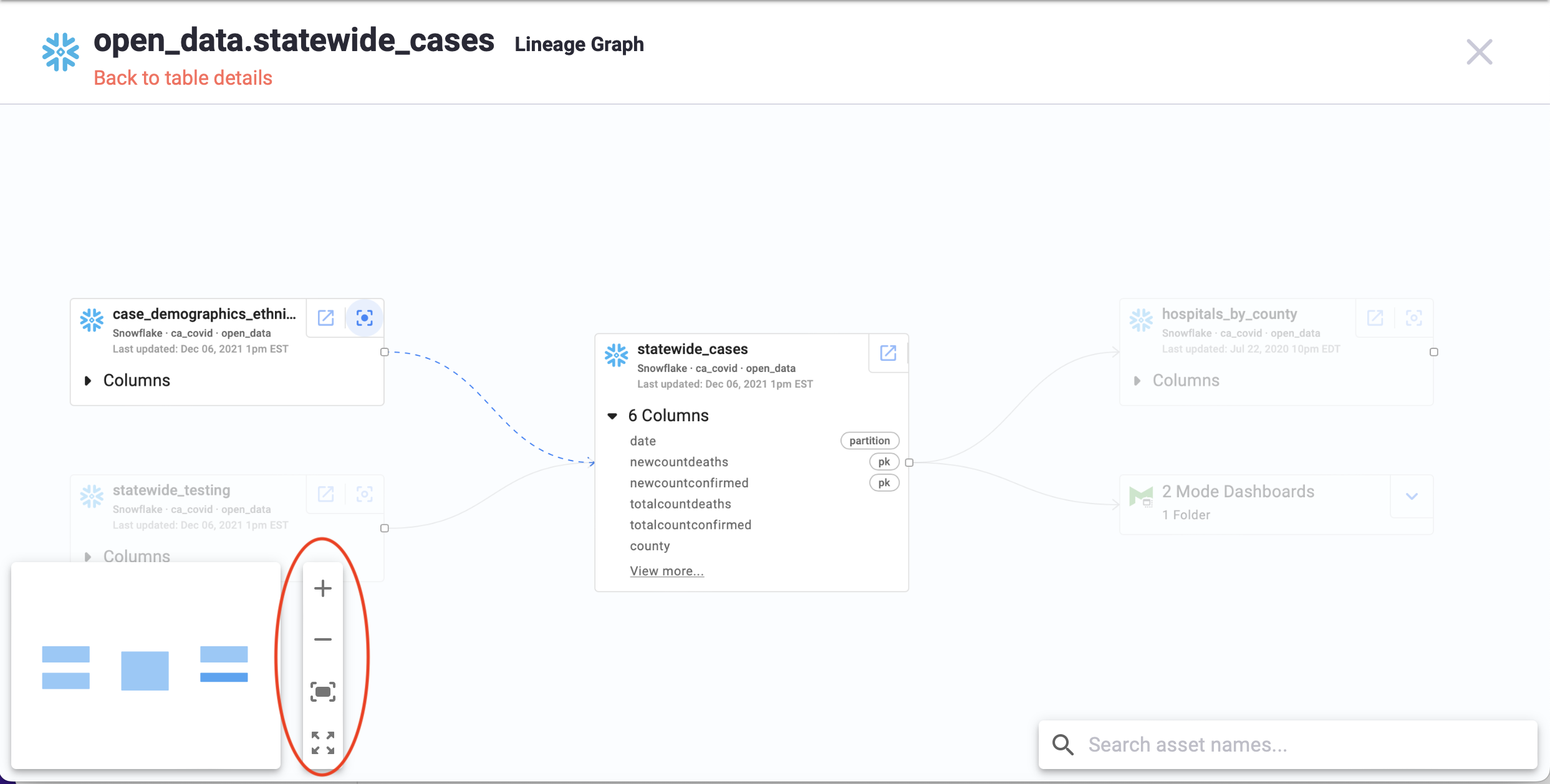Click the fit graph to view icon

pyautogui.click(x=323, y=692)
